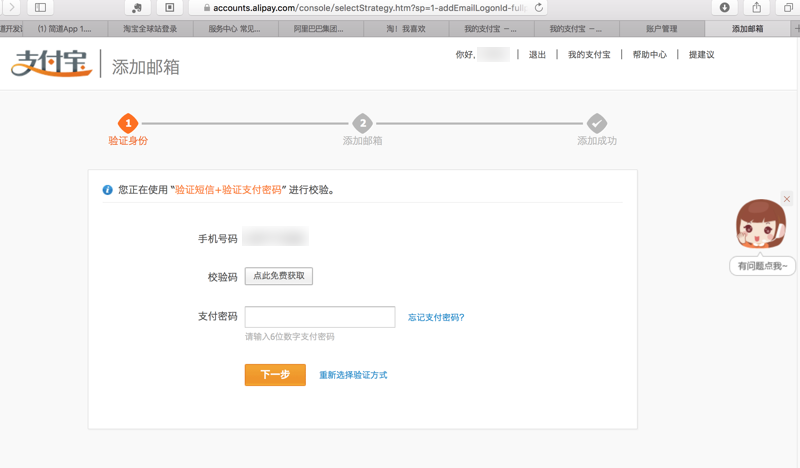
Task: Toggle the Safari sidebar icon
Action: (x=40, y=7)
